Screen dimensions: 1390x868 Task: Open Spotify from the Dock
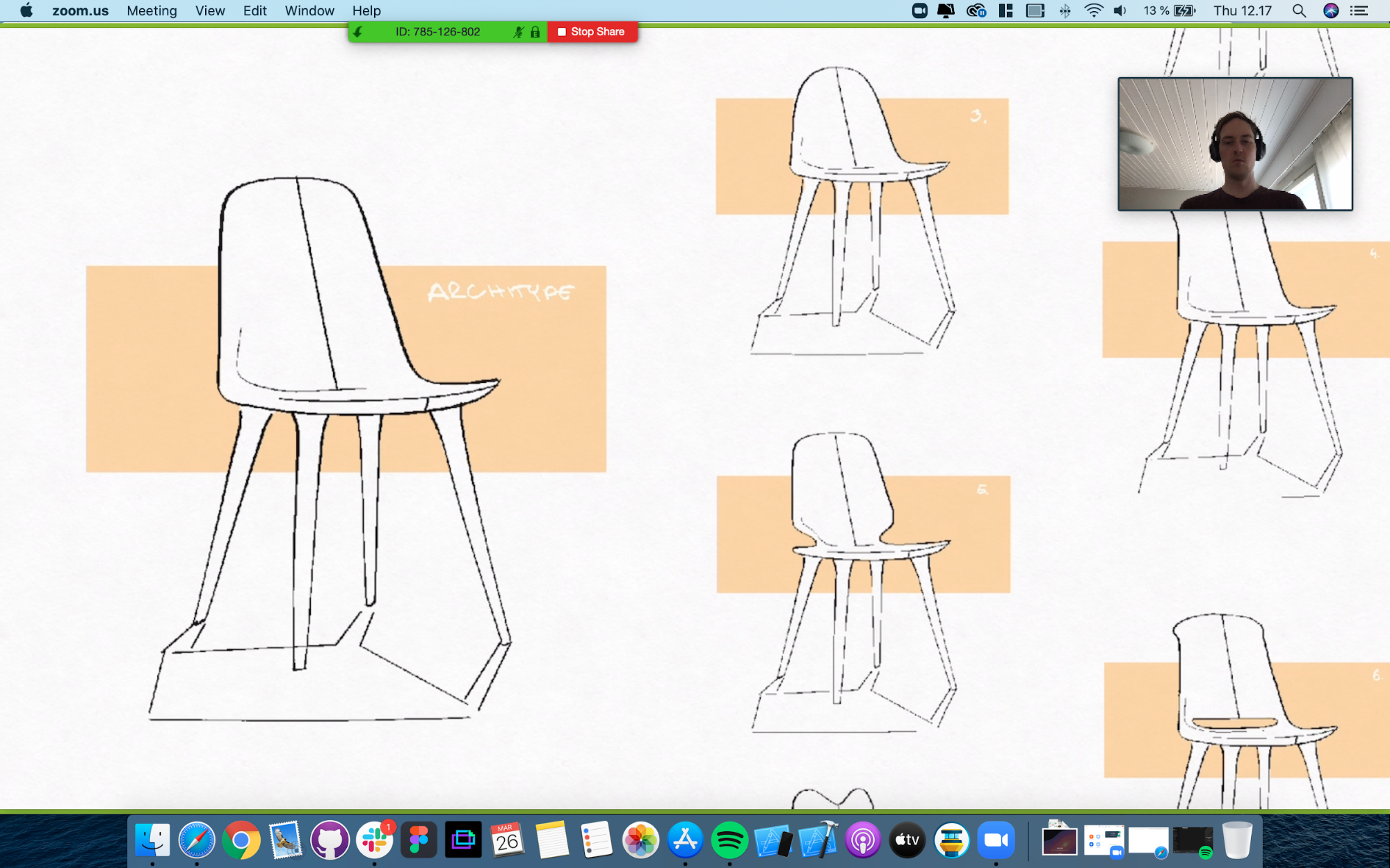[x=729, y=840]
